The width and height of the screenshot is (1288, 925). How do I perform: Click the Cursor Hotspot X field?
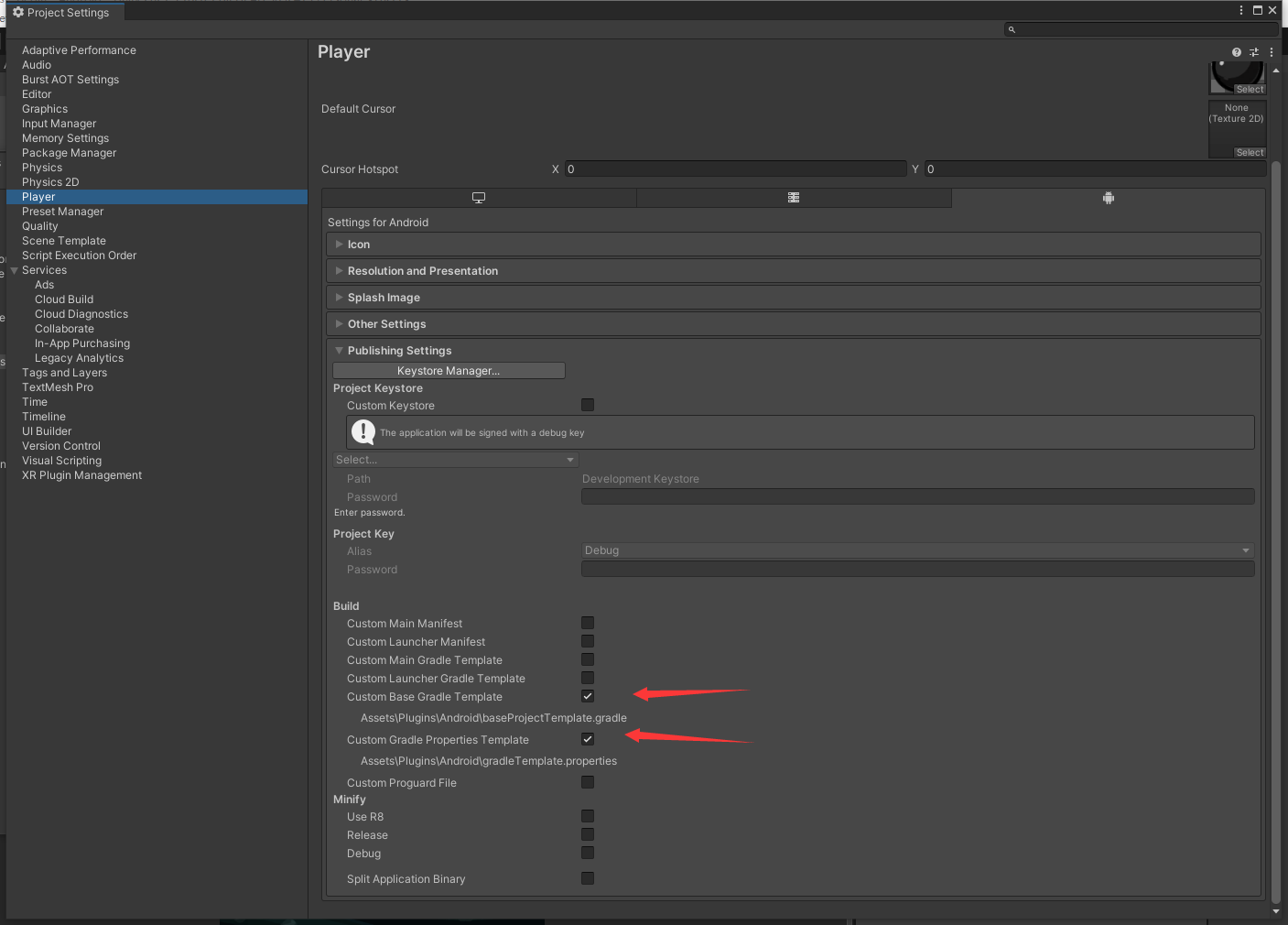(x=735, y=169)
